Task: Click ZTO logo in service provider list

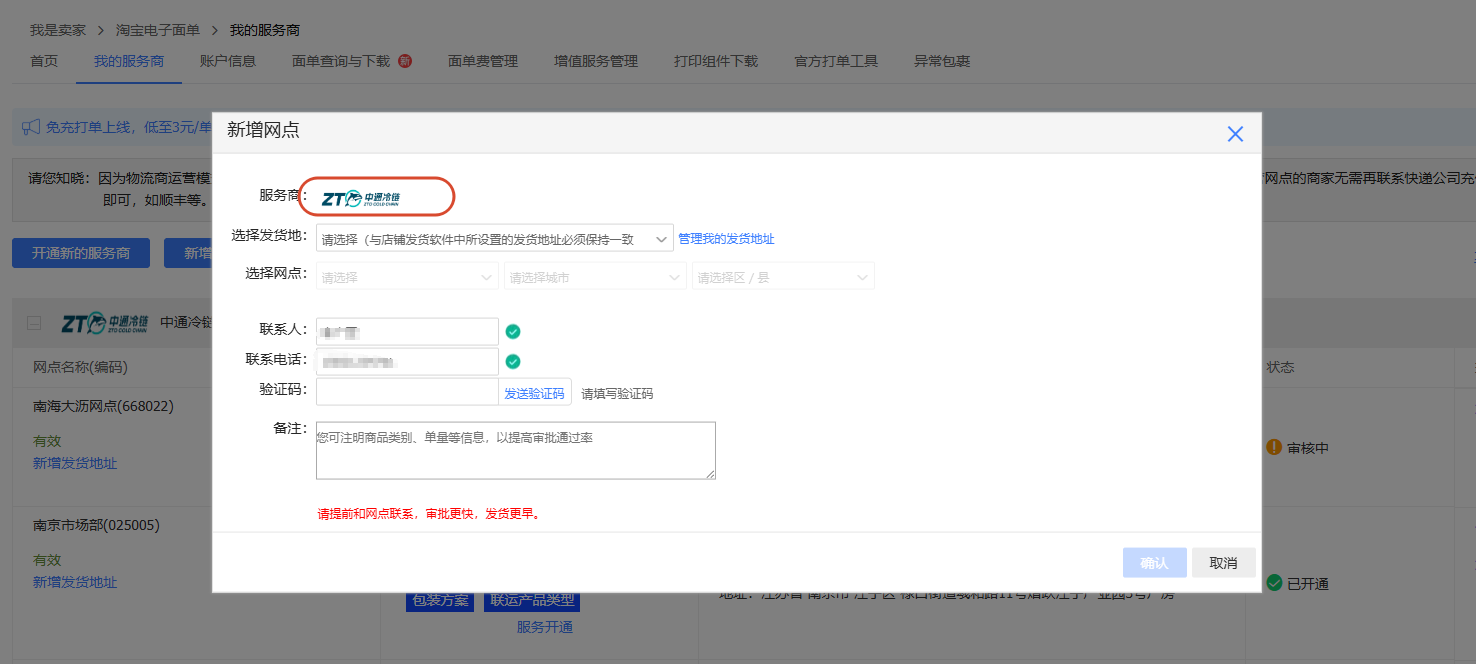Action: click(x=105, y=322)
